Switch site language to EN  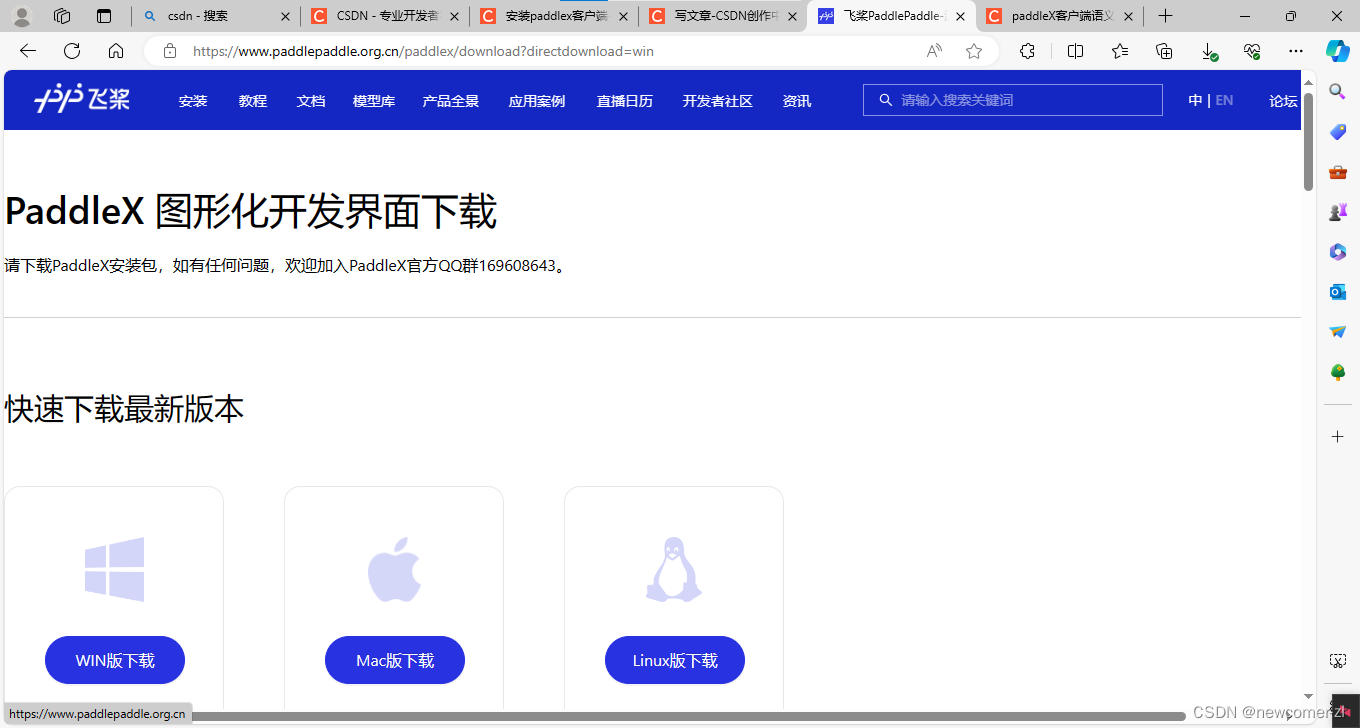click(x=1224, y=100)
